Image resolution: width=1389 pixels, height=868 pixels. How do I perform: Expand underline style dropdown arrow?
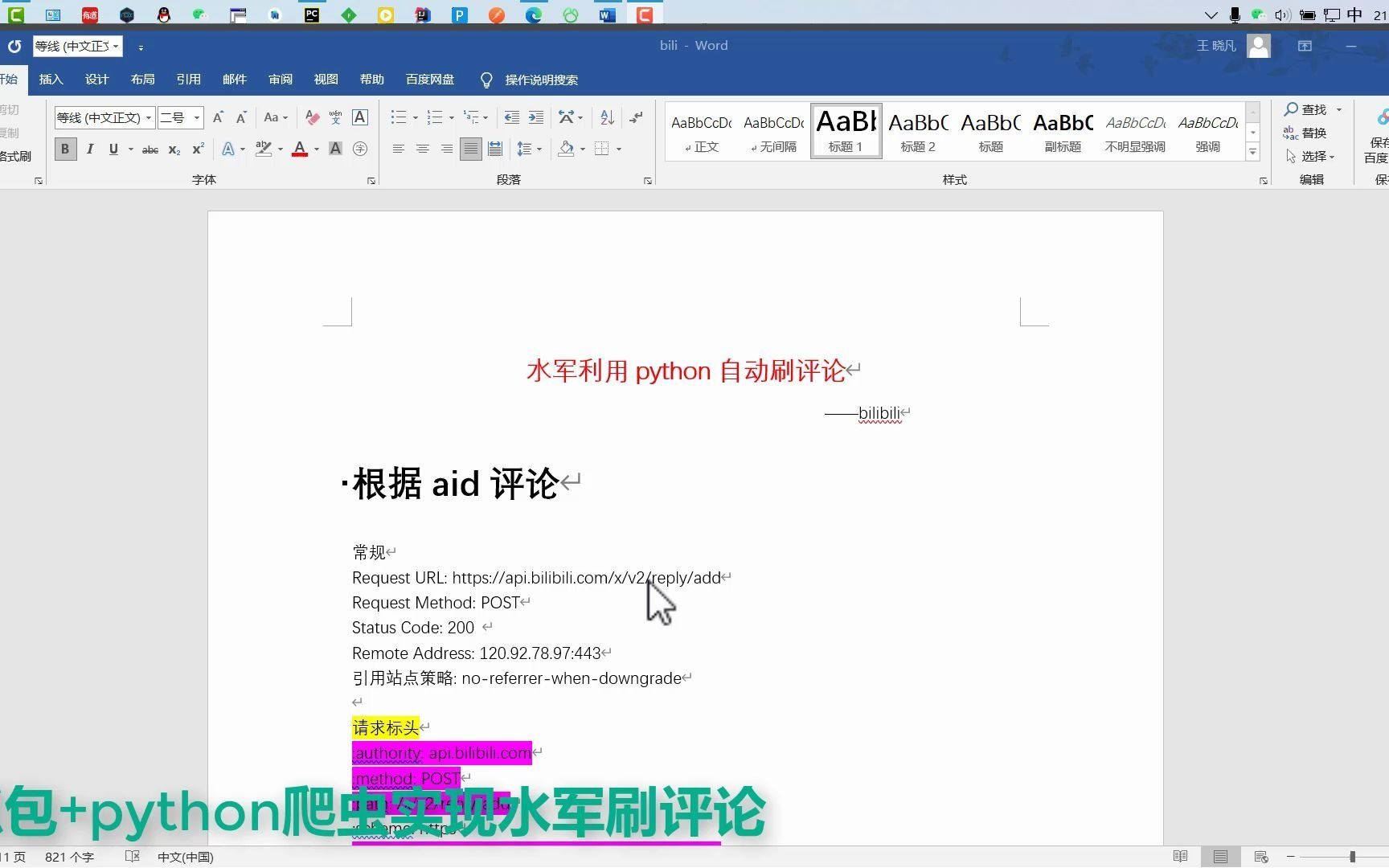coord(130,149)
